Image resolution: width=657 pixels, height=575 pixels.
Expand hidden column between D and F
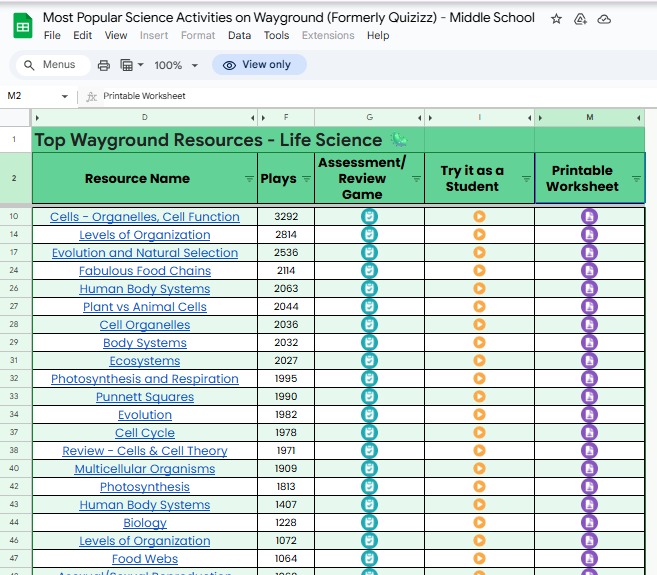point(253,118)
